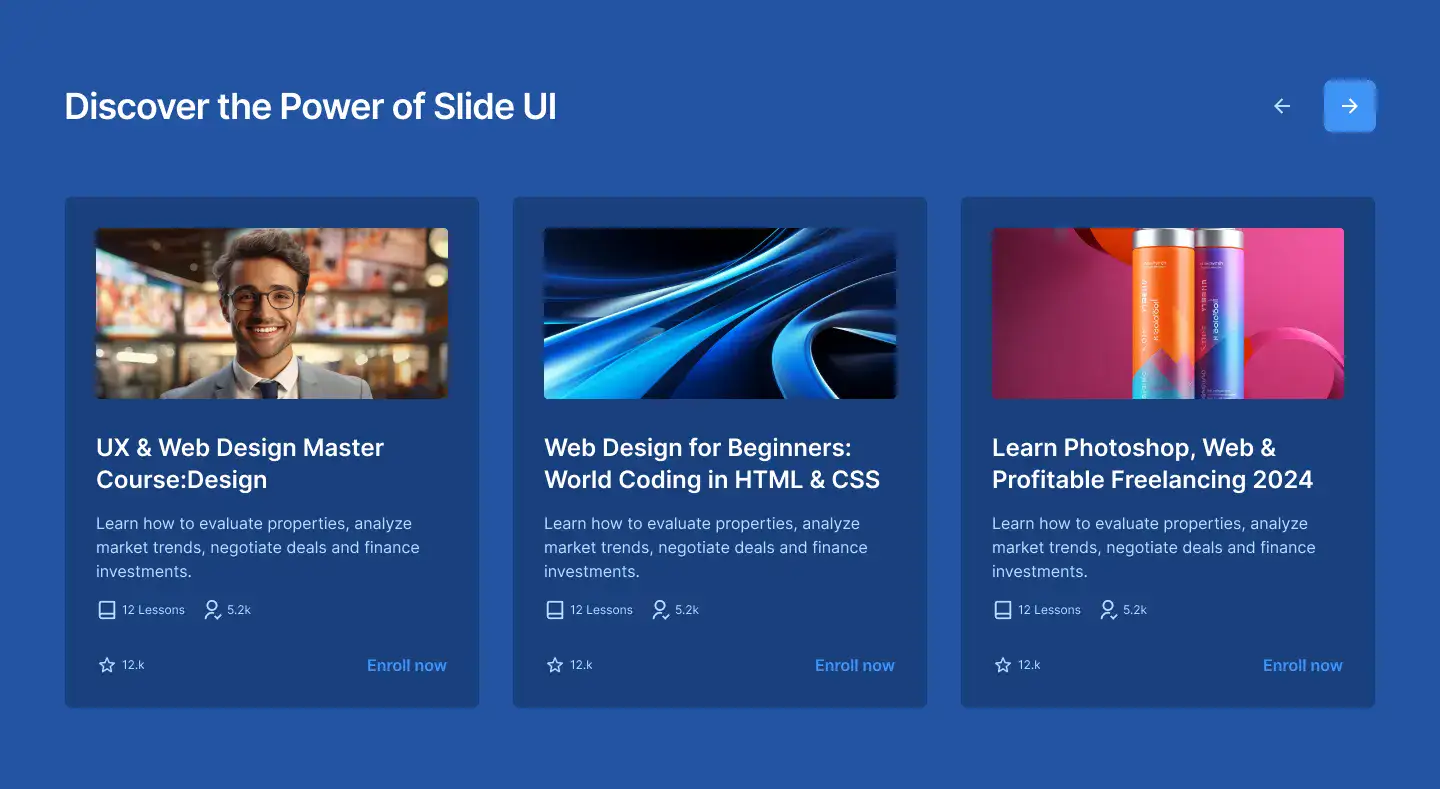Click the book icon on UX & Web Design card

tap(107, 610)
